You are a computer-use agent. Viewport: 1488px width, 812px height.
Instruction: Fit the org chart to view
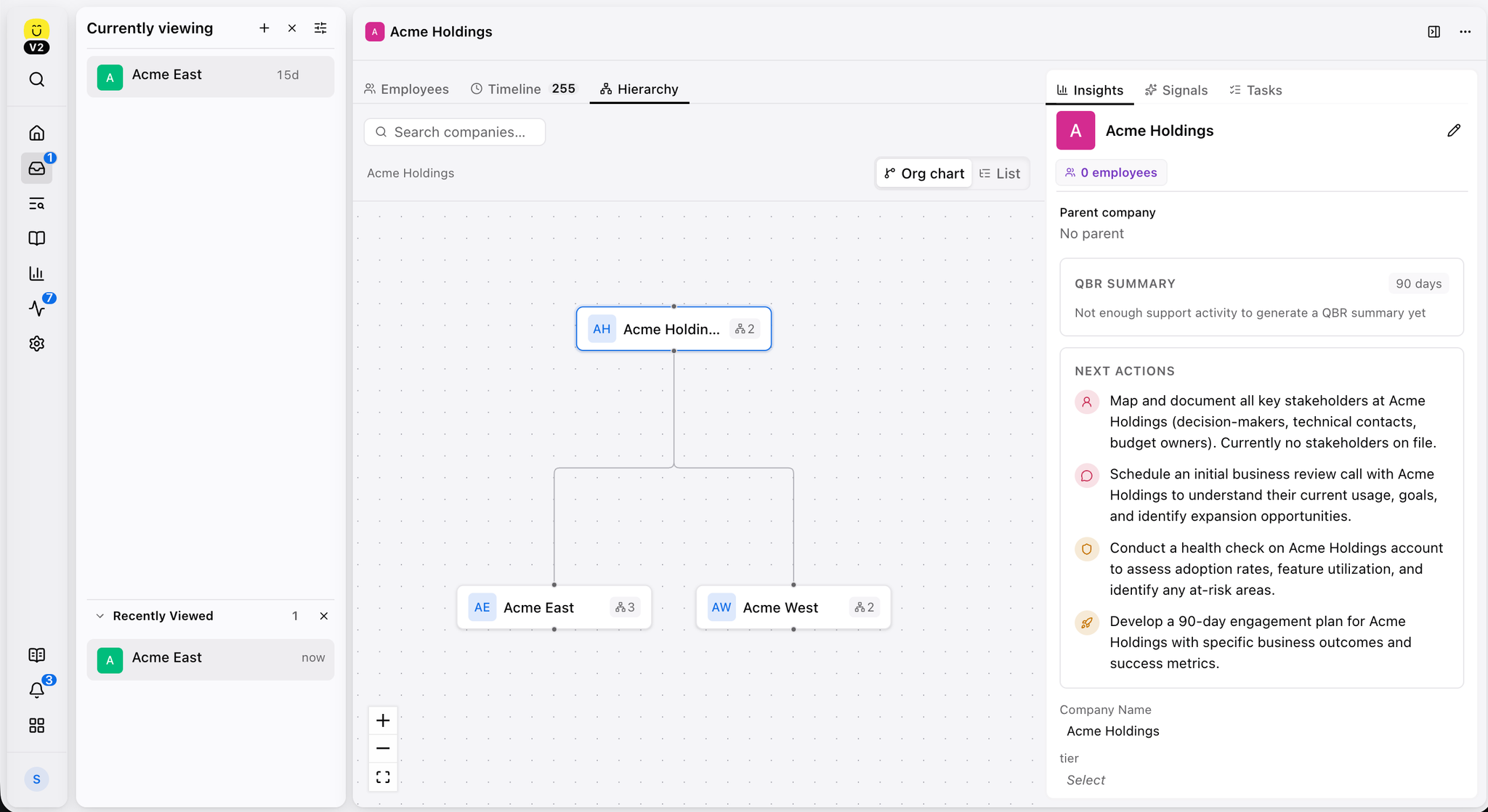(x=383, y=777)
